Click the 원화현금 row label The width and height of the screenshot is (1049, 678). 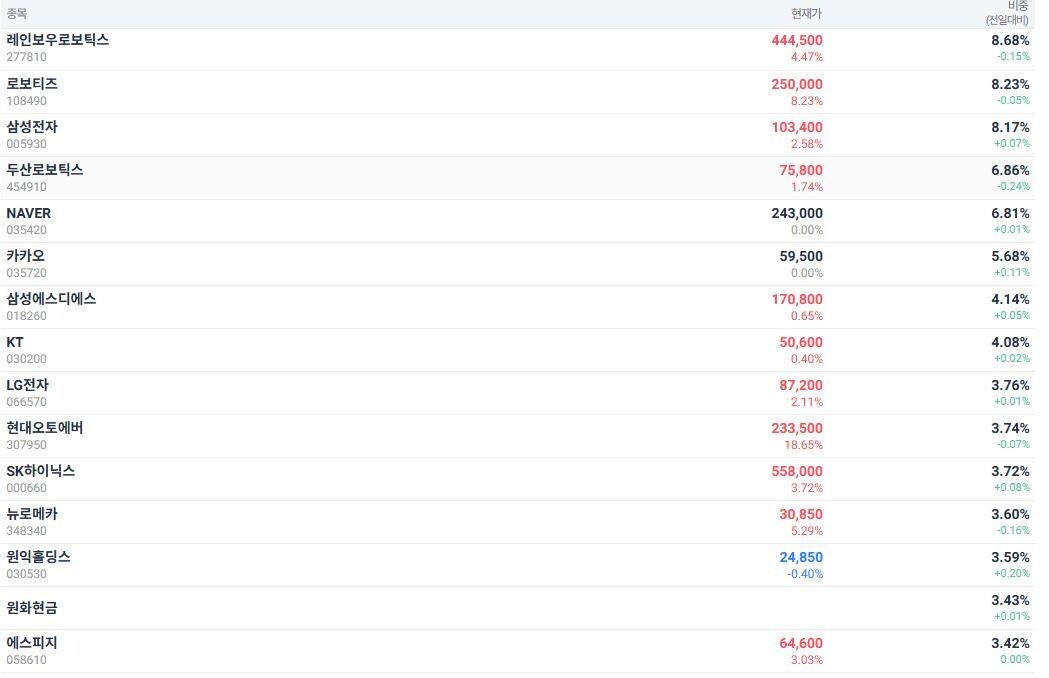point(32,608)
